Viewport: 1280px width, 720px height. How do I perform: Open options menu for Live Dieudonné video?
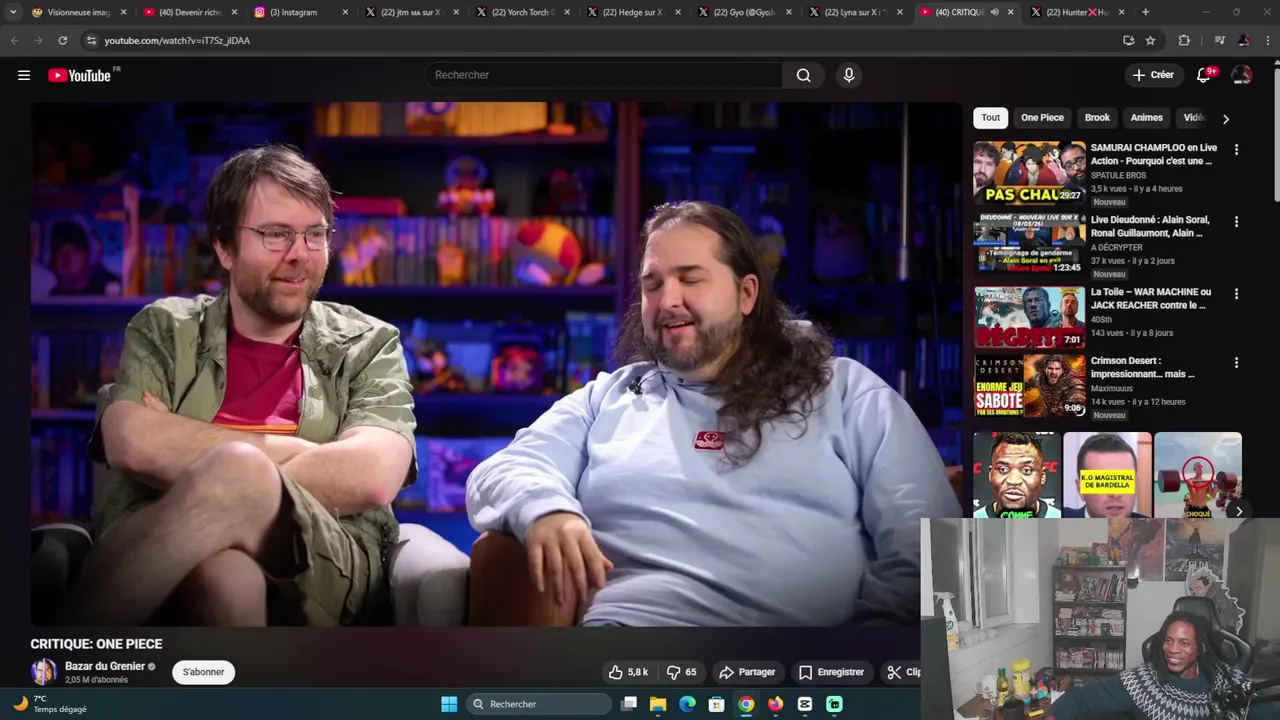pos(1236,221)
